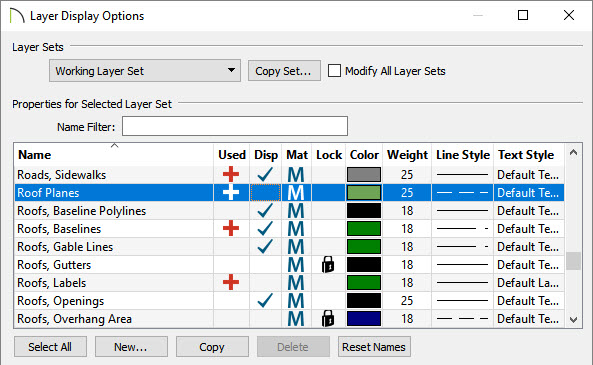Hide the Roofs, Gable Lines layer
593x365 pixels.
click(265, 246)
